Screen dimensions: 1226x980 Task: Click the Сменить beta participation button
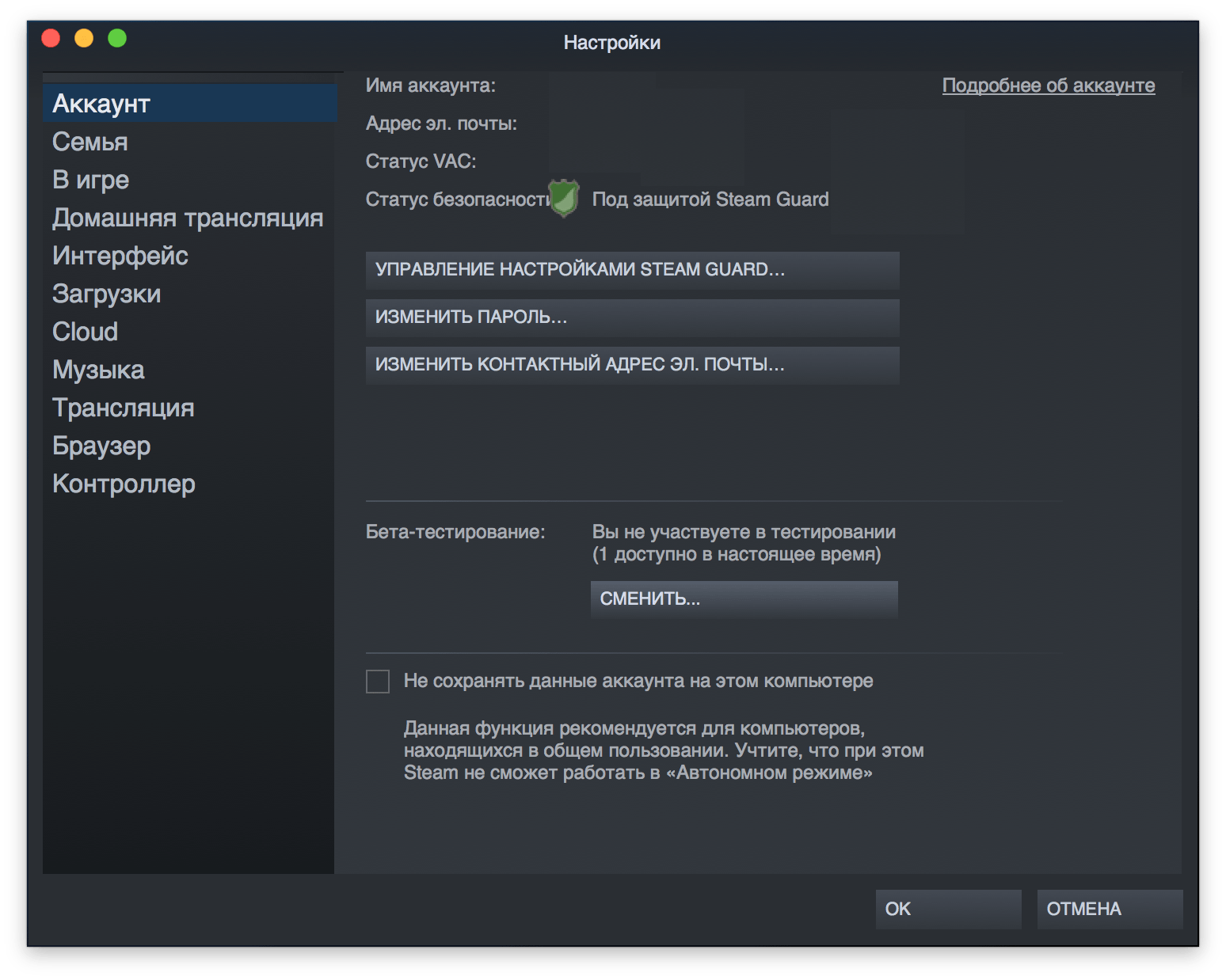(744, 599)
